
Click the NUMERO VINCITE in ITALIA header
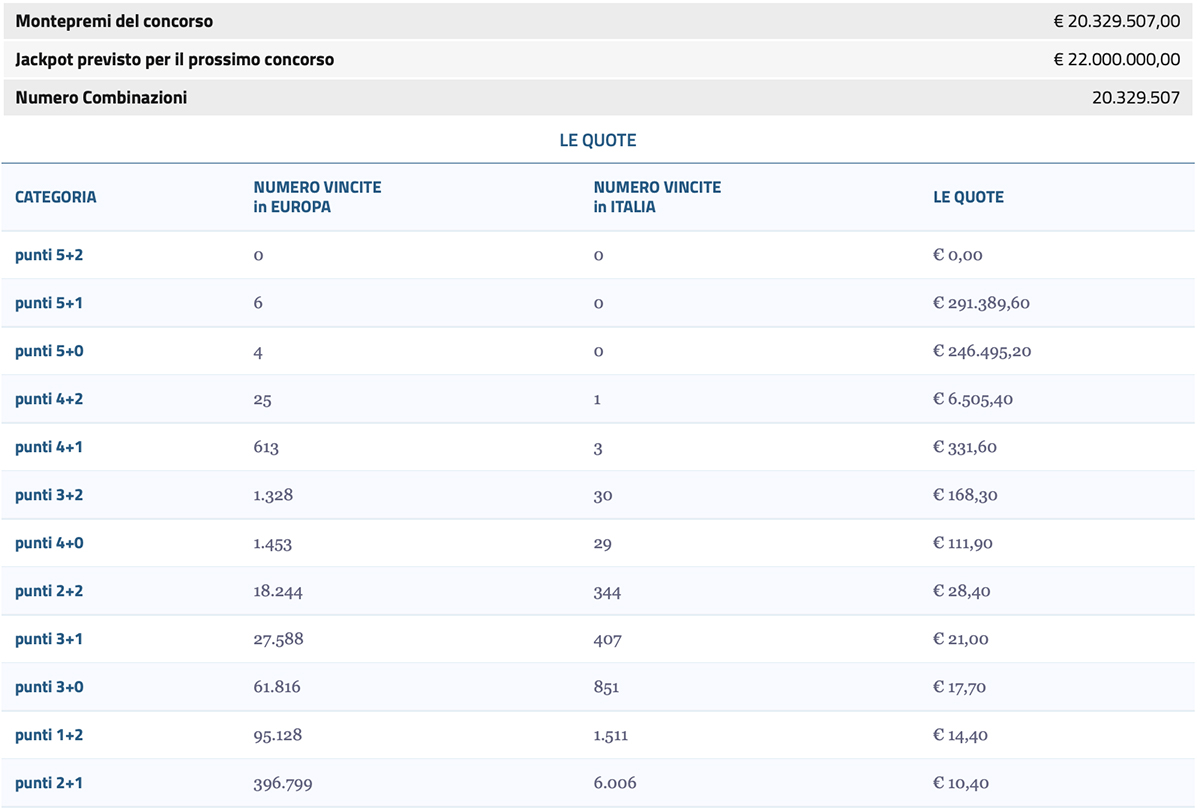[657, 197]
